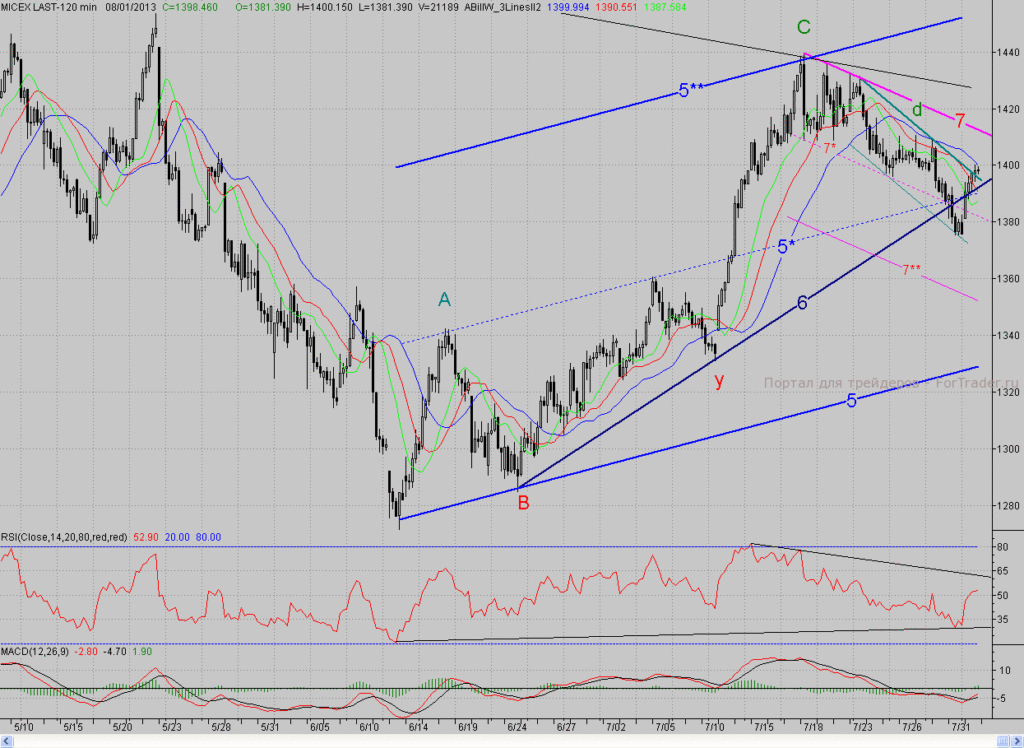The height and width of the screenshot is (748, 1024).
Task: Click the 5* label on the dotted line
Action: 786,247
